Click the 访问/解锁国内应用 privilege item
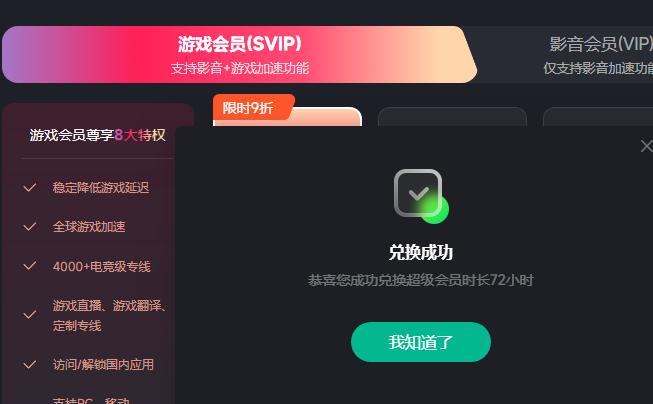Image resolution: width=653 pixels, height=404 pixels. pos(103,364)
